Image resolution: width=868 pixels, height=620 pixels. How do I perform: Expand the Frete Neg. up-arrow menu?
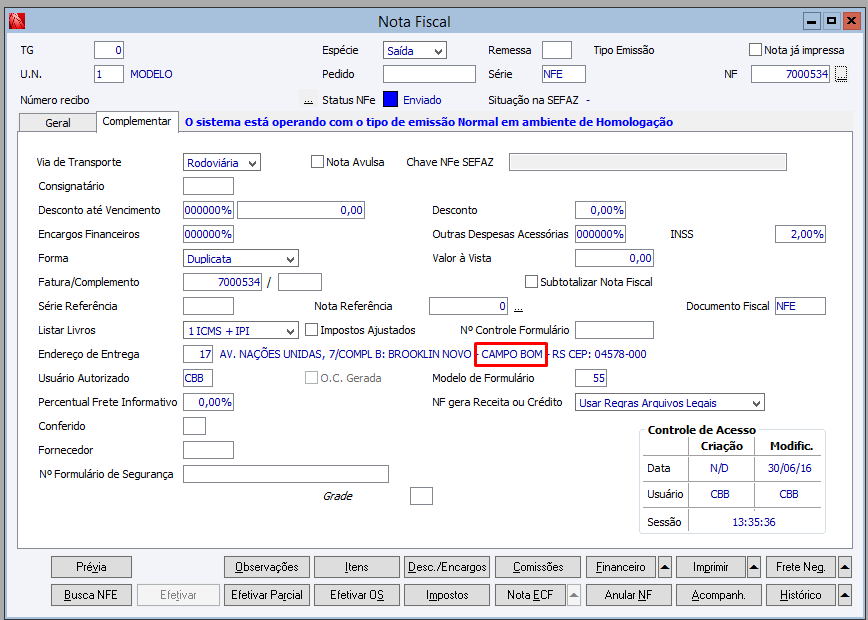pos(844,567)
